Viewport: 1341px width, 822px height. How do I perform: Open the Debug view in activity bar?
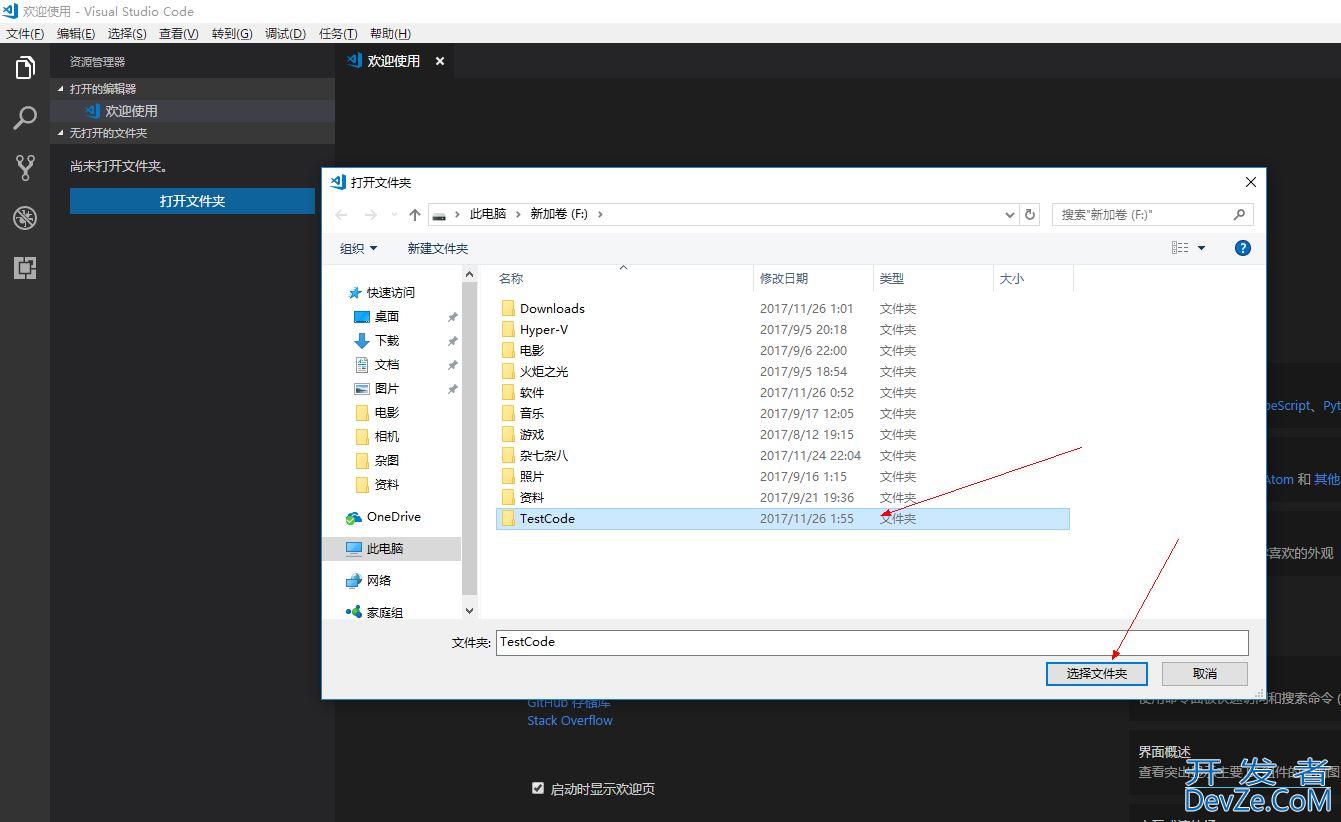(x=25, y=217)
